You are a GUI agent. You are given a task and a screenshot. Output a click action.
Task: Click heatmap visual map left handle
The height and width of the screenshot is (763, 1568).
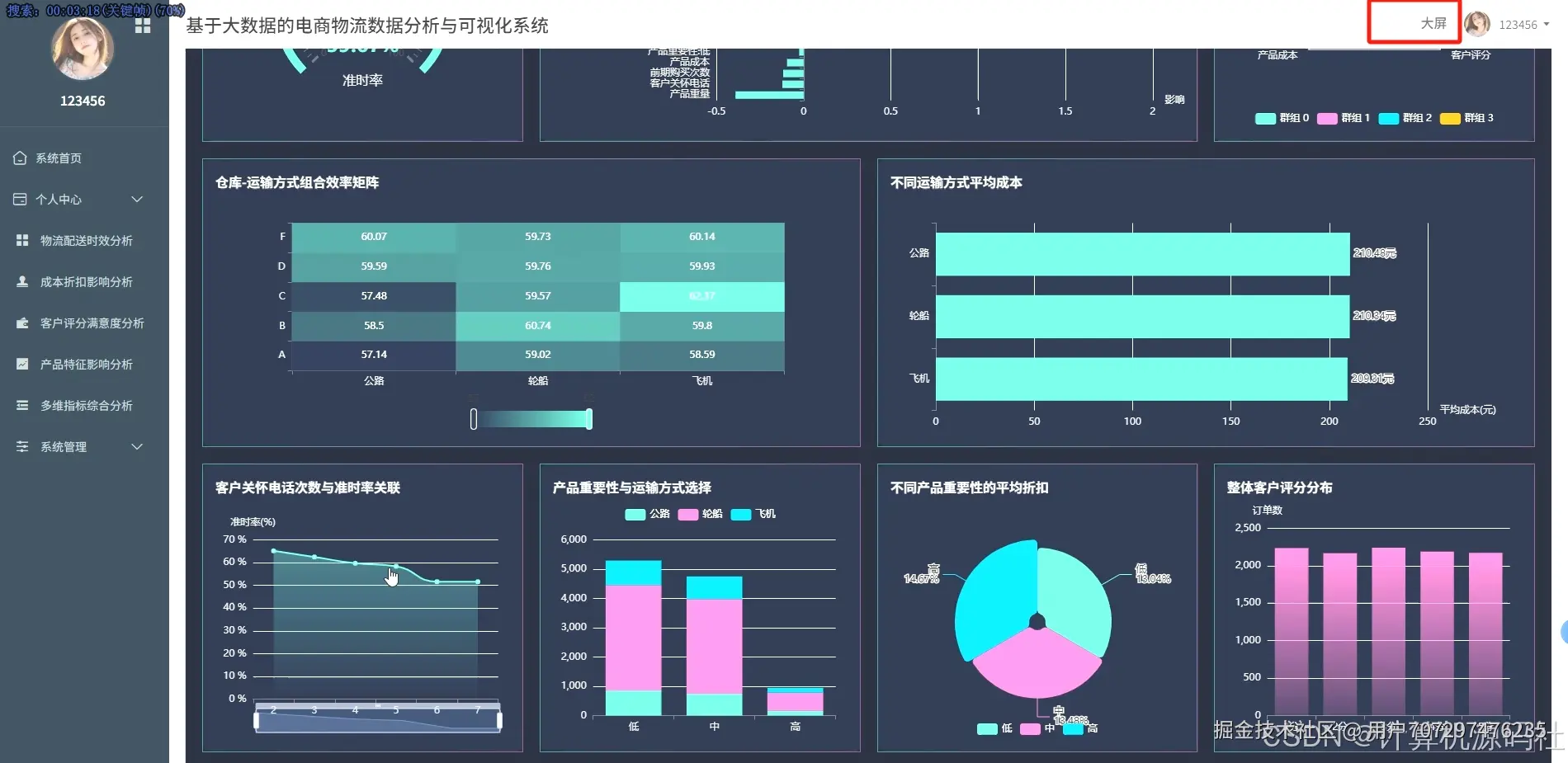(x=473, y=419)
